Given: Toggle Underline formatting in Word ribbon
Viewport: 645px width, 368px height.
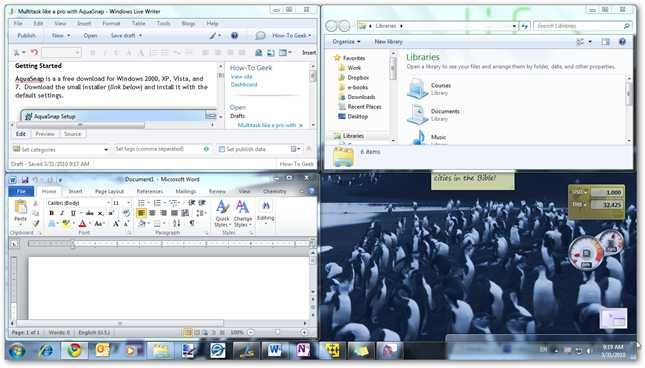Looking at the screenshot, I should [x=73, y=213].
